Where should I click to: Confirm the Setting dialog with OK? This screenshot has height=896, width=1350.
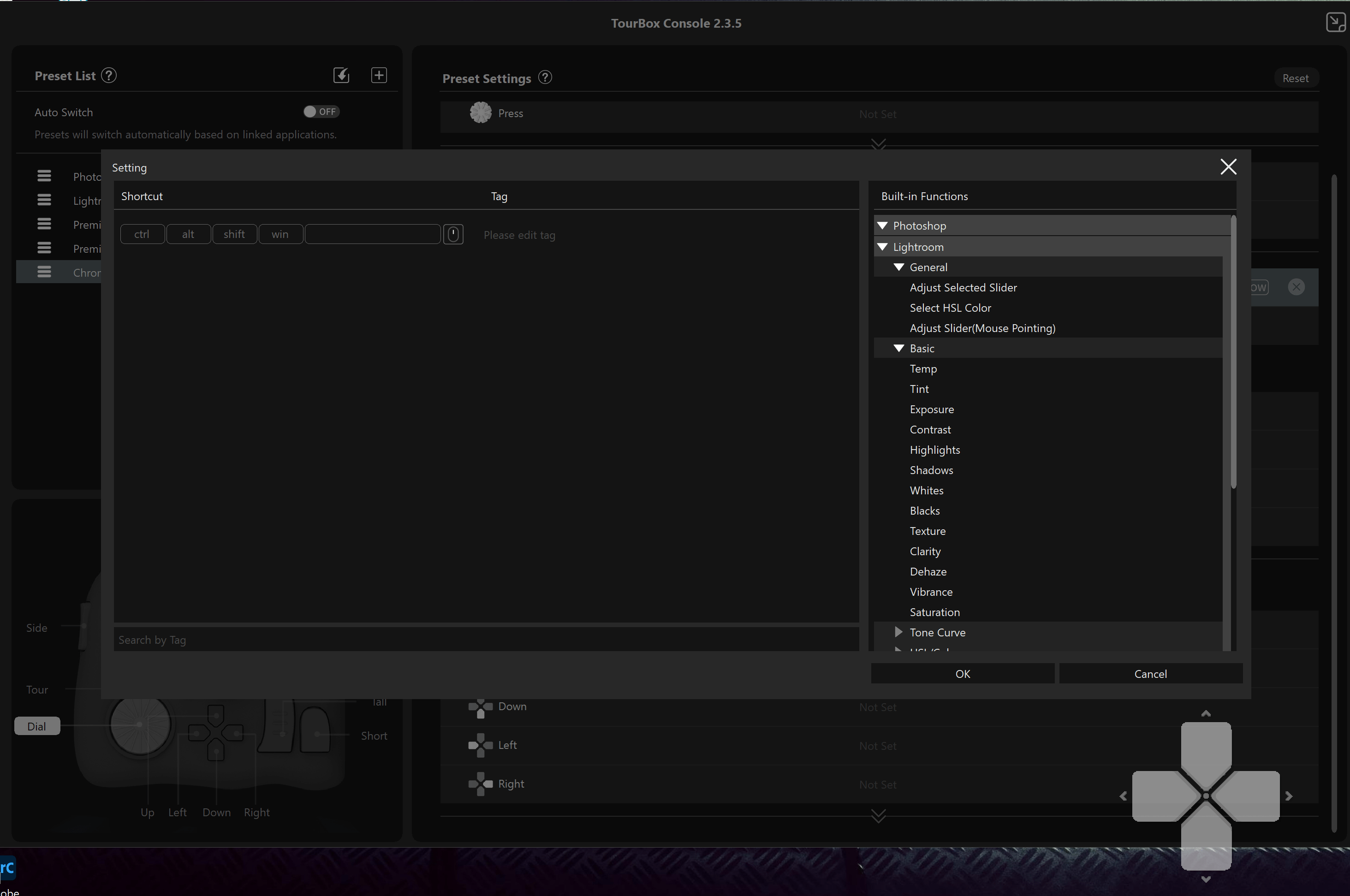pos(963,674)
